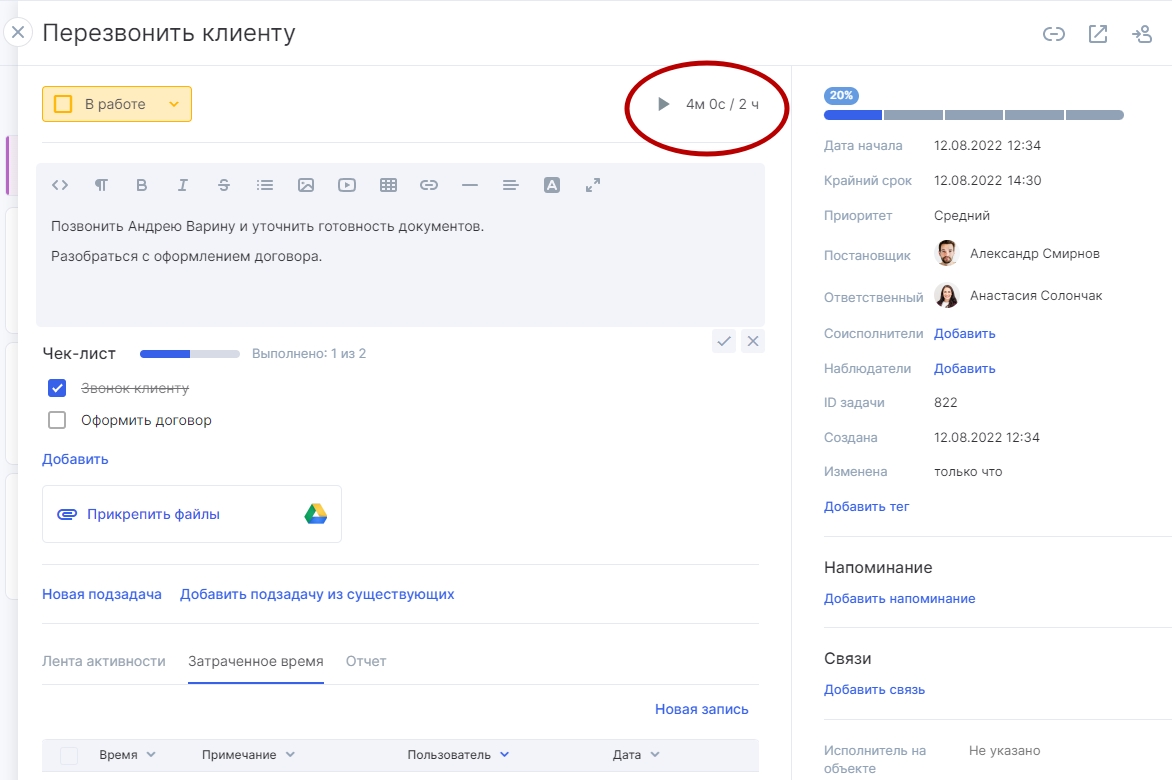1172x780 pixels.
Task: Click the "Новая подзадача" link
Action: pos(102,594)
